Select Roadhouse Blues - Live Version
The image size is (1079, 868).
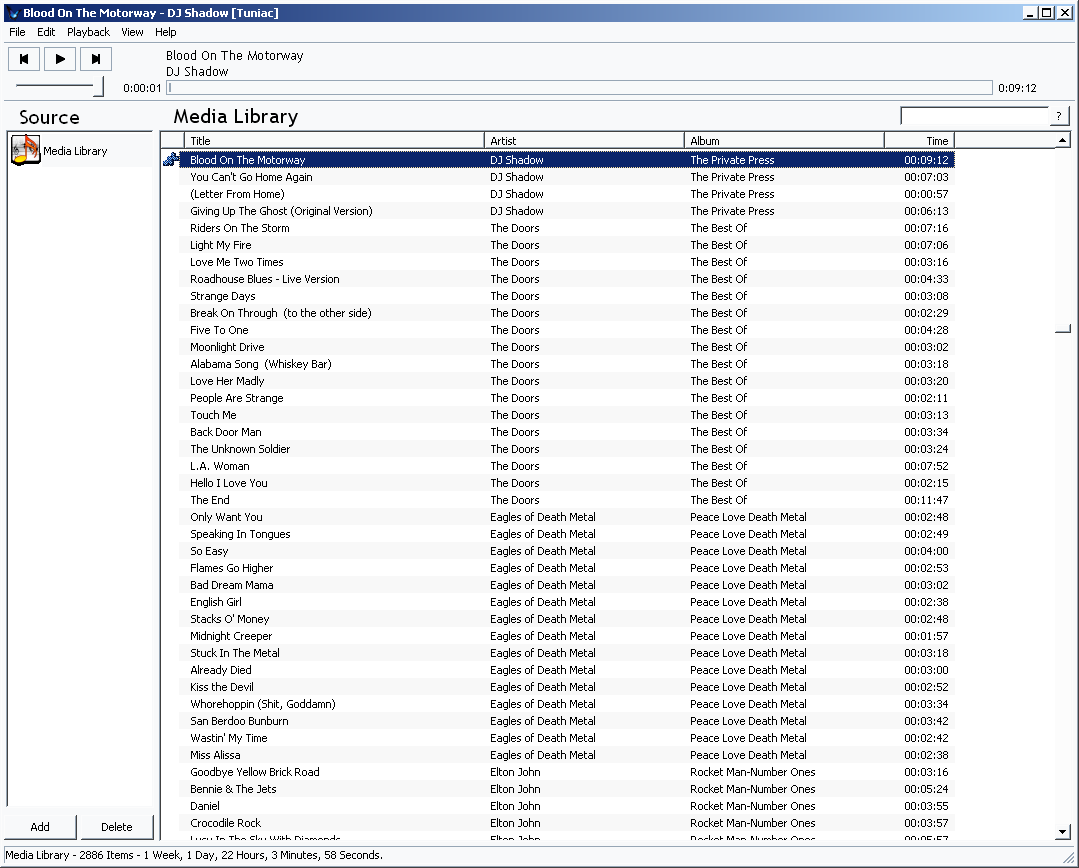click(x=568, y=279)
